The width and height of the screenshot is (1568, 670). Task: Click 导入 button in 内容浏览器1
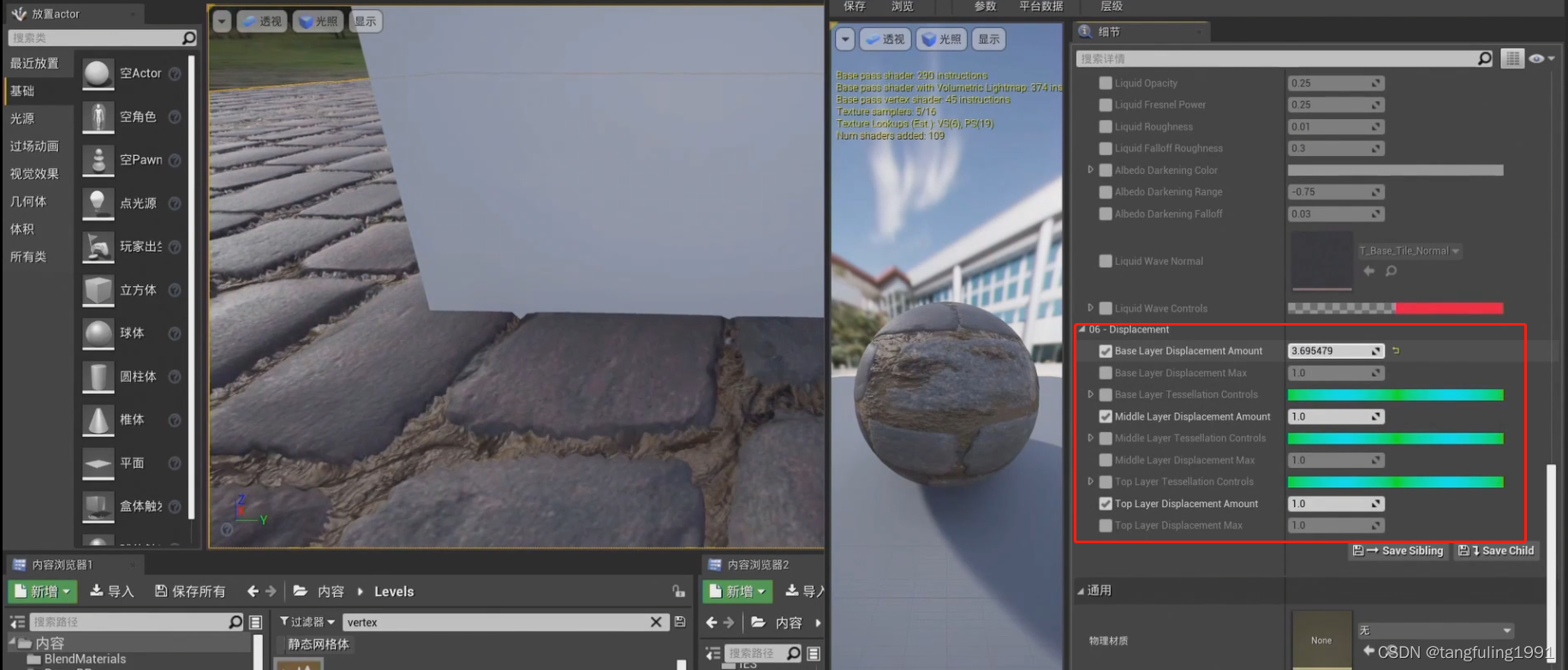pyautogui.click(x=112, y=591)
